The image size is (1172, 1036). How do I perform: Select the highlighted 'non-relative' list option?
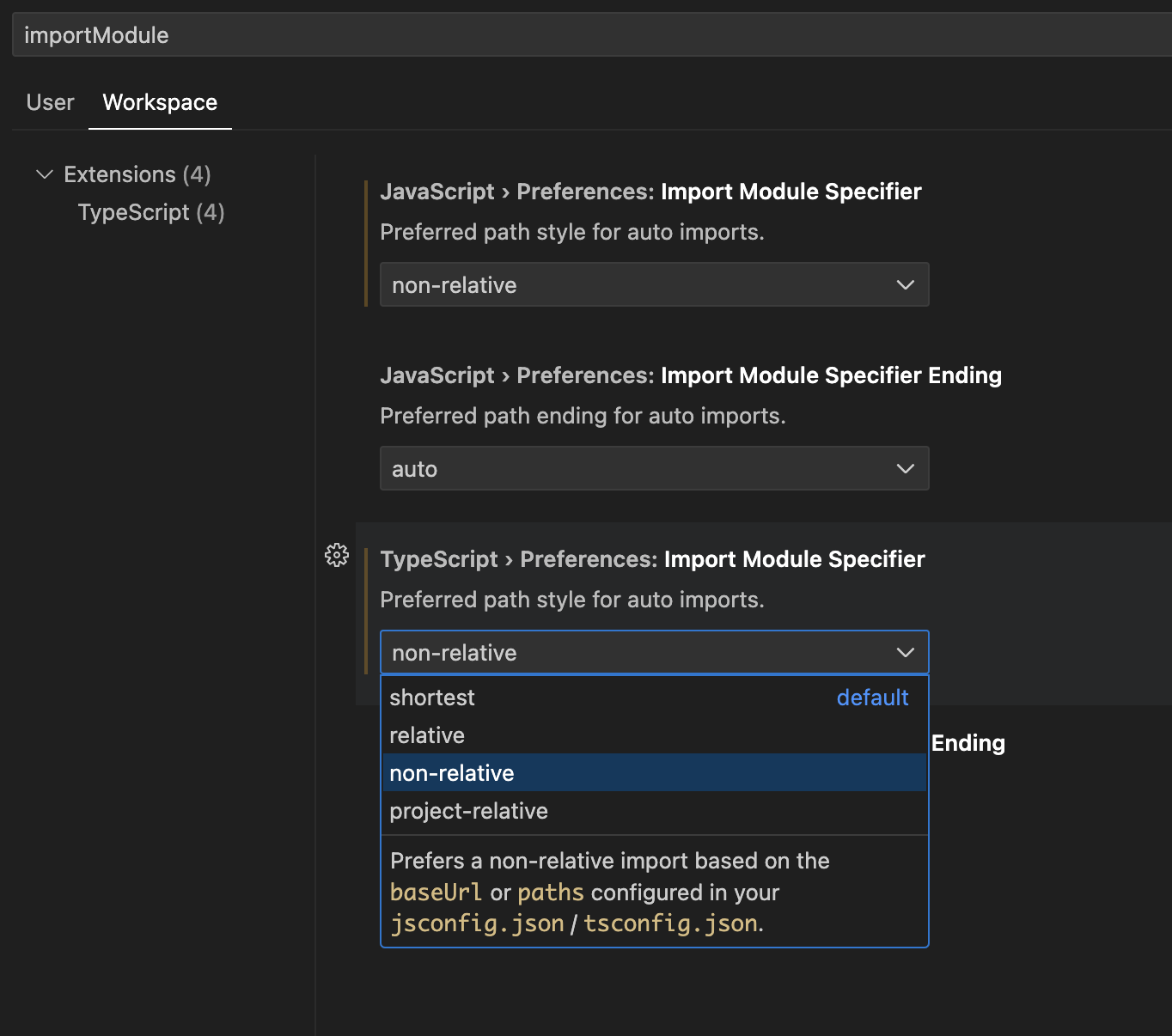(x=452, y=773)
